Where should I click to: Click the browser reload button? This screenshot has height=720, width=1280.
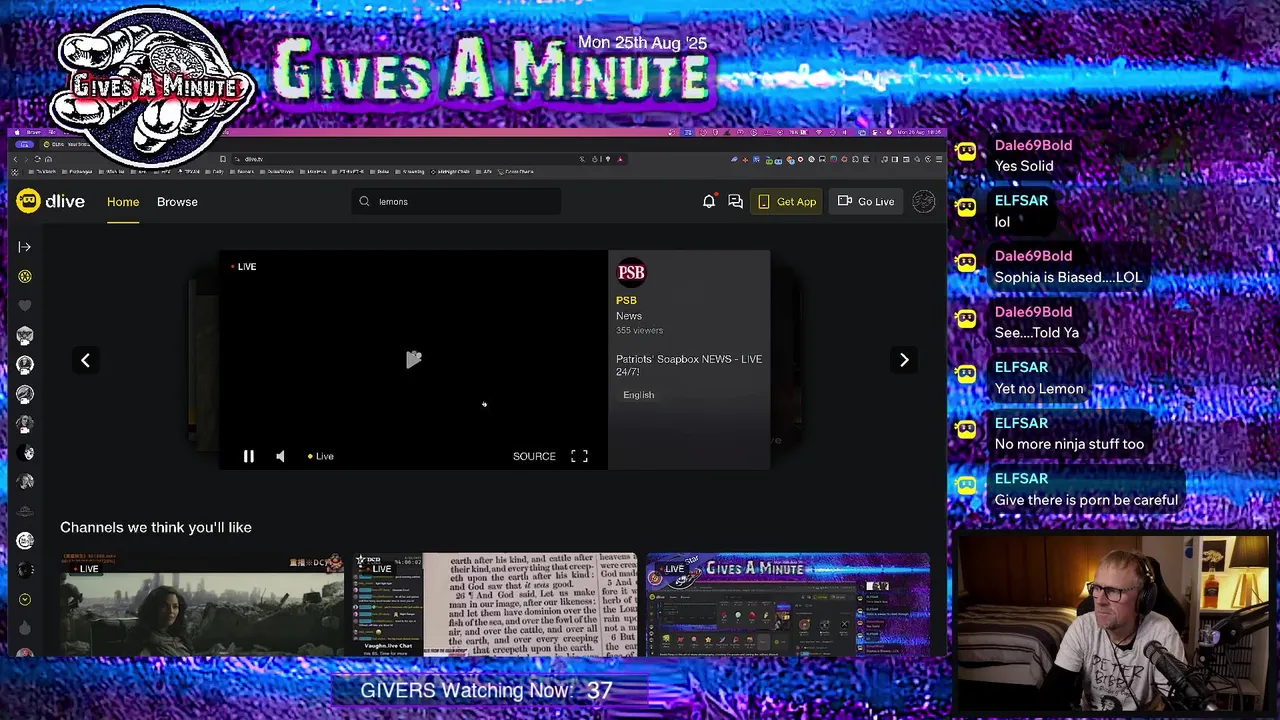[38, 159]
